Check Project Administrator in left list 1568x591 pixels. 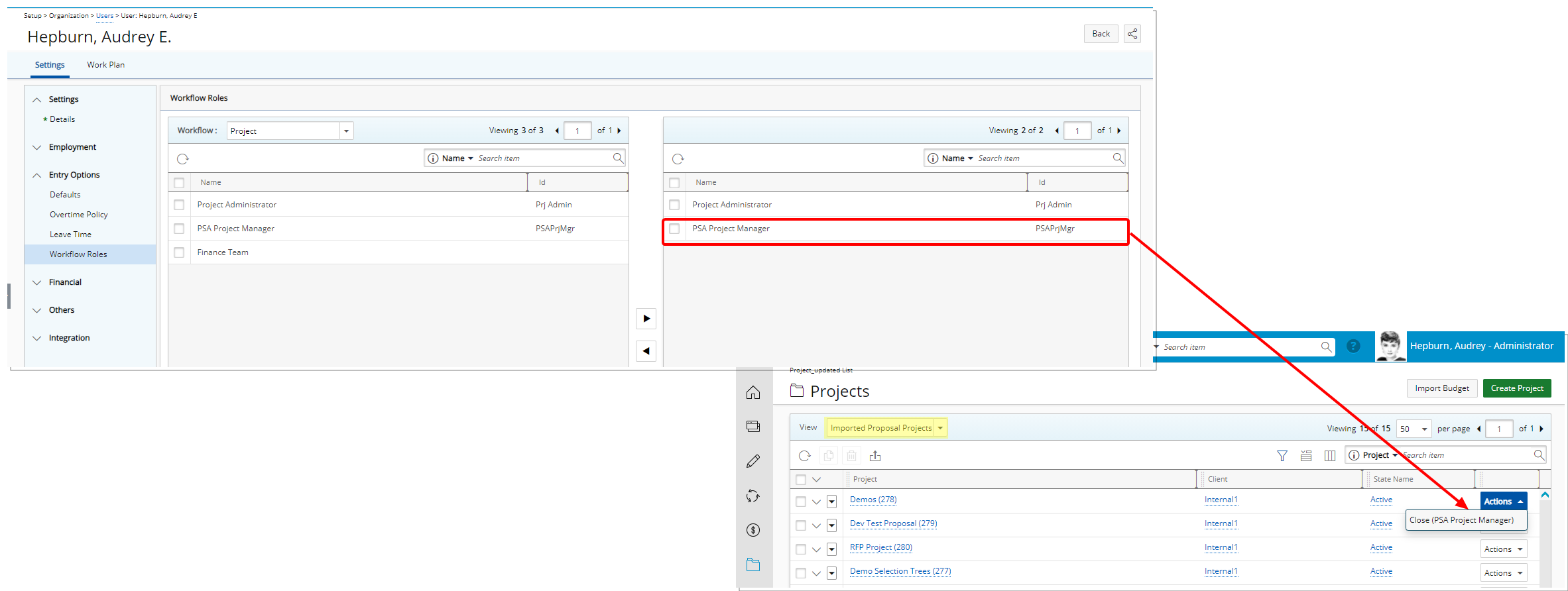pos(179,205)
